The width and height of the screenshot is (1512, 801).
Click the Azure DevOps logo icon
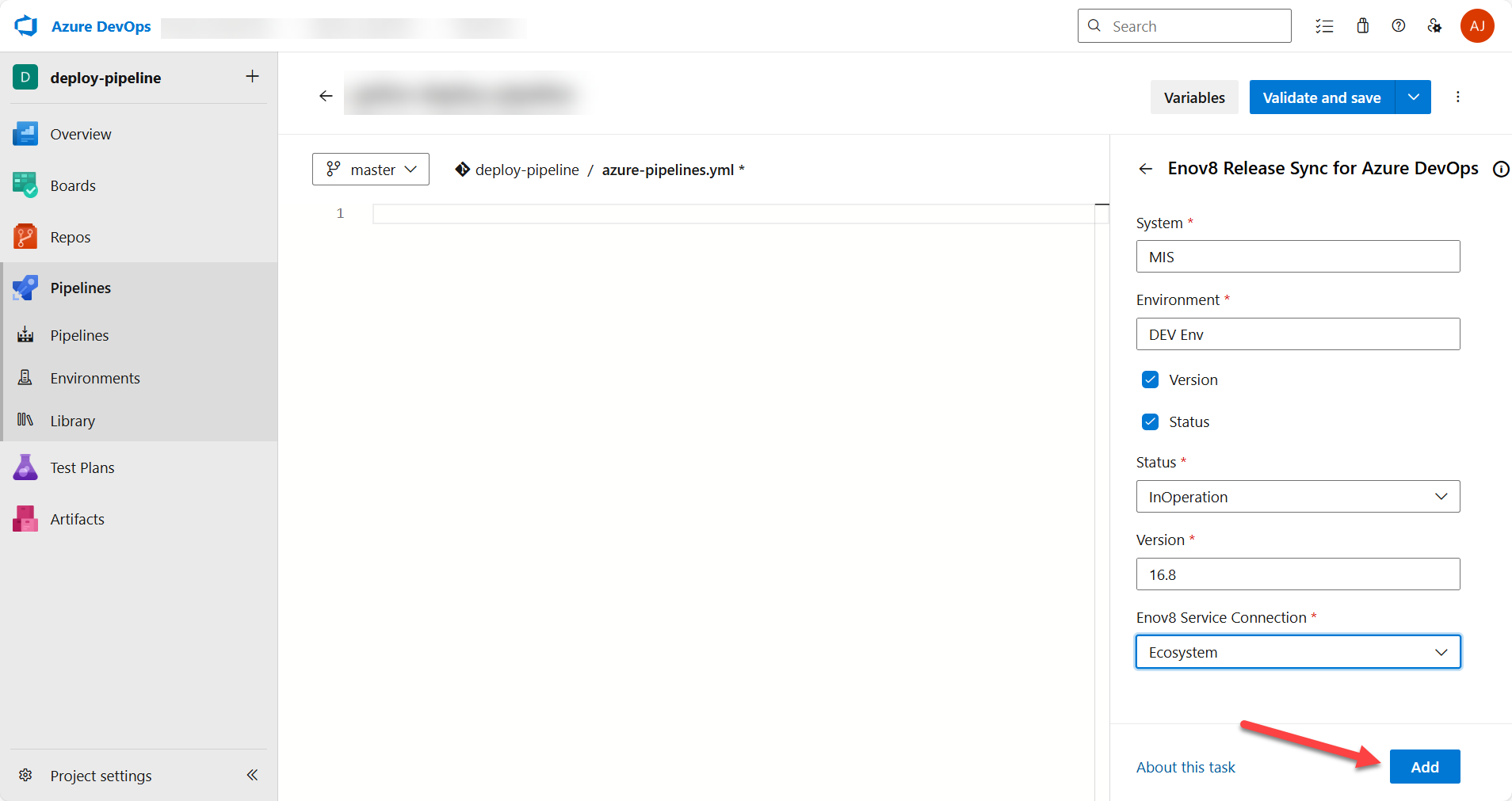(26, 26)
